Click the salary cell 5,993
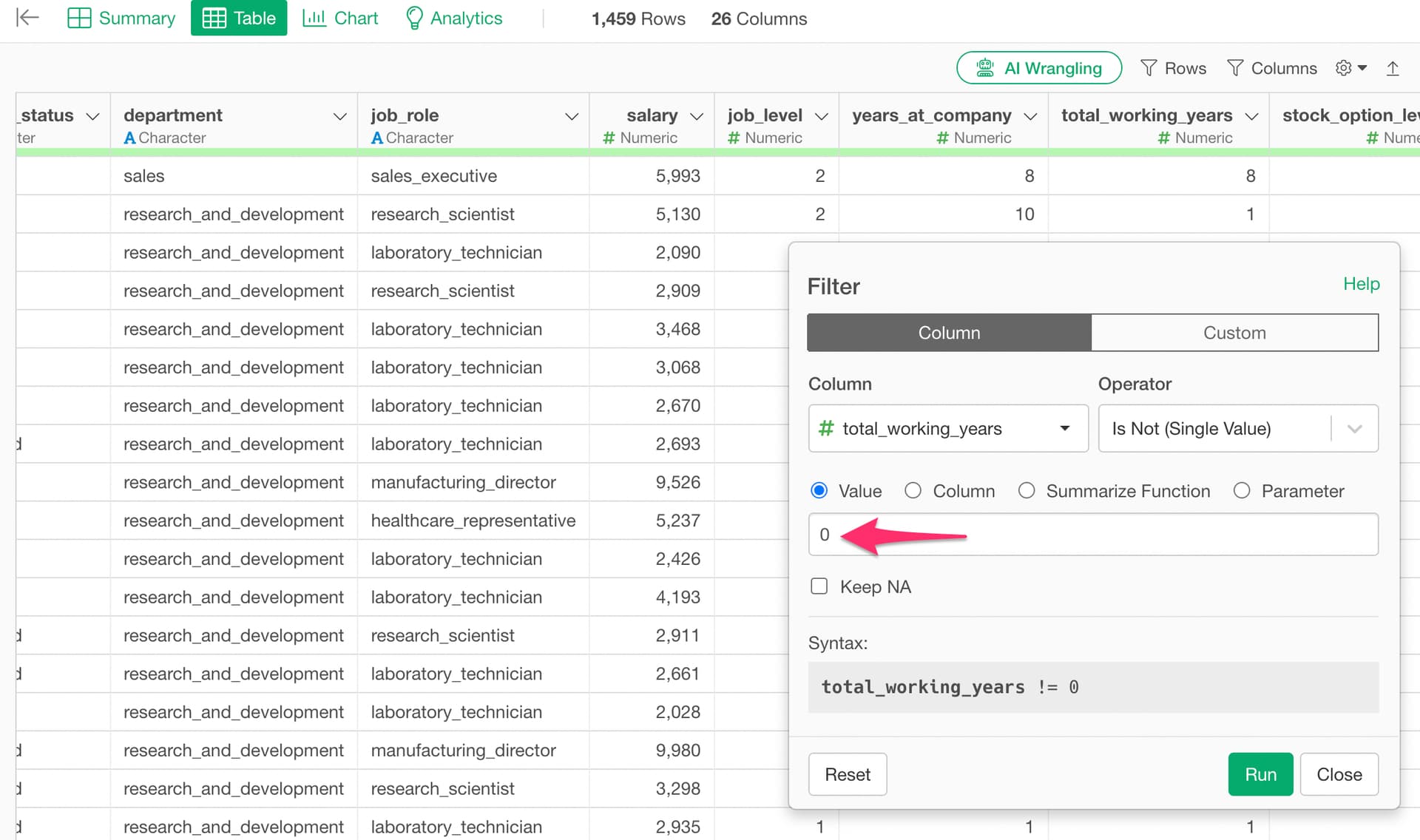The width and height of the screenshot is (1420, 840). click(652, 176)
